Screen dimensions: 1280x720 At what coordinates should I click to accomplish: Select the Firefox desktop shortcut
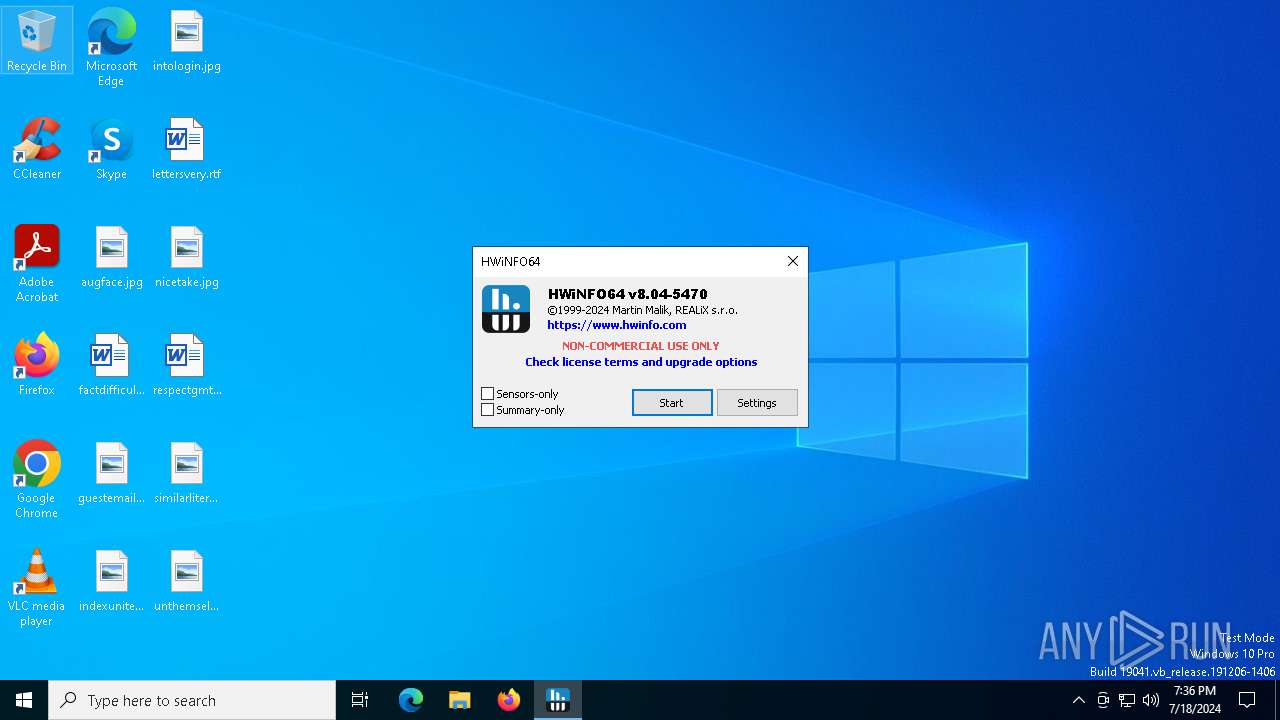click(x=37, y=364)
